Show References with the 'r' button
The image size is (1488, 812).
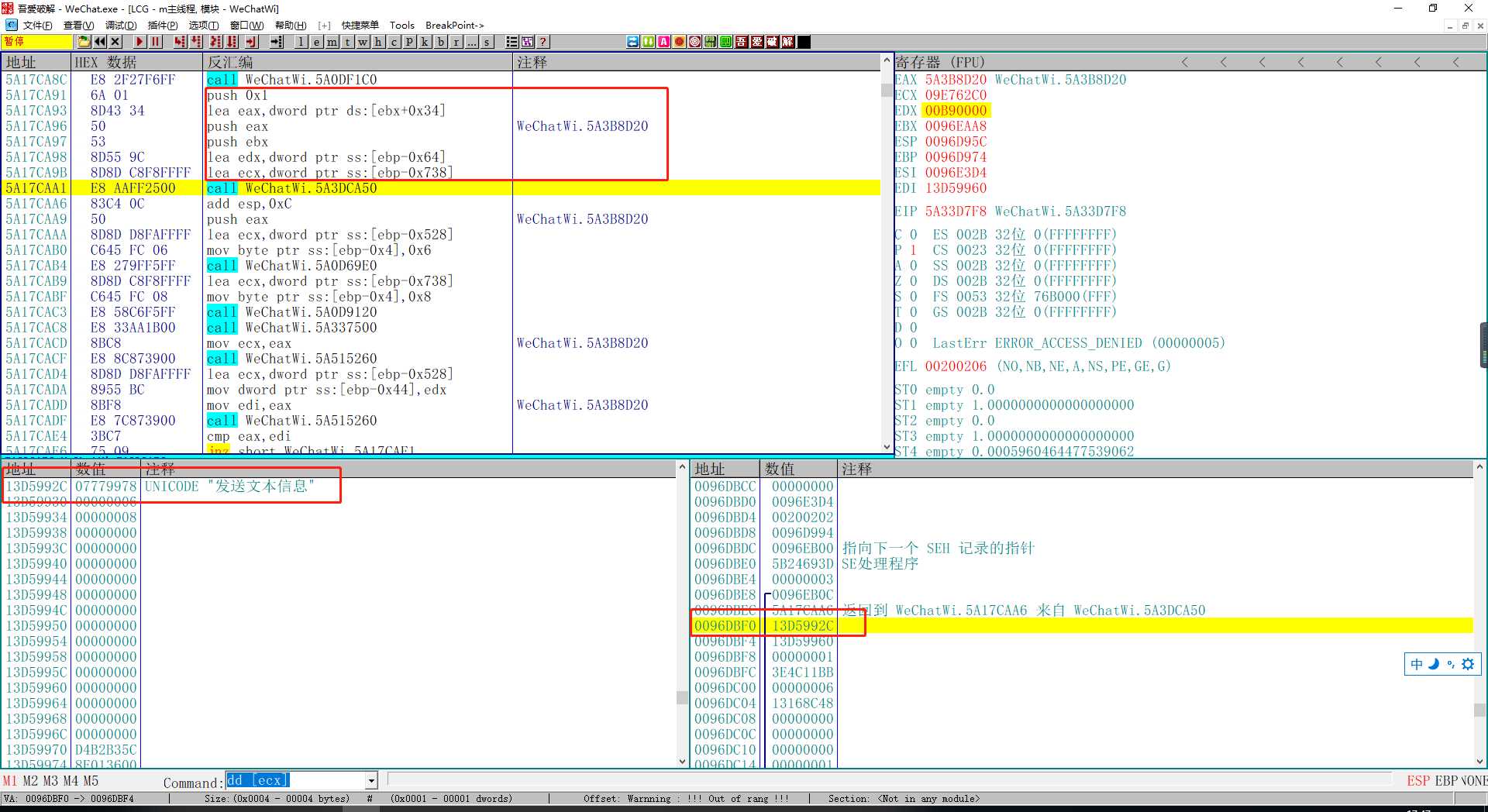coord(456,42)
